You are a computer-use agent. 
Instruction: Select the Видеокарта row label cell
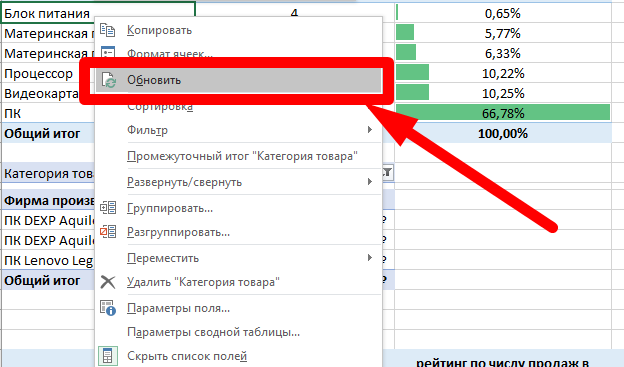41,94
